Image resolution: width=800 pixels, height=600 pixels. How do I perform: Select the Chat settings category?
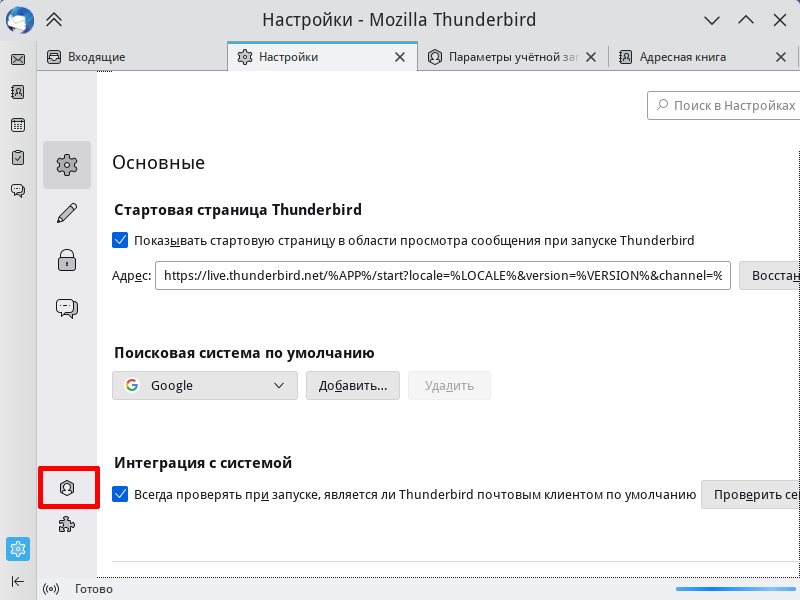pyautogui.click(x=67, y=308)
